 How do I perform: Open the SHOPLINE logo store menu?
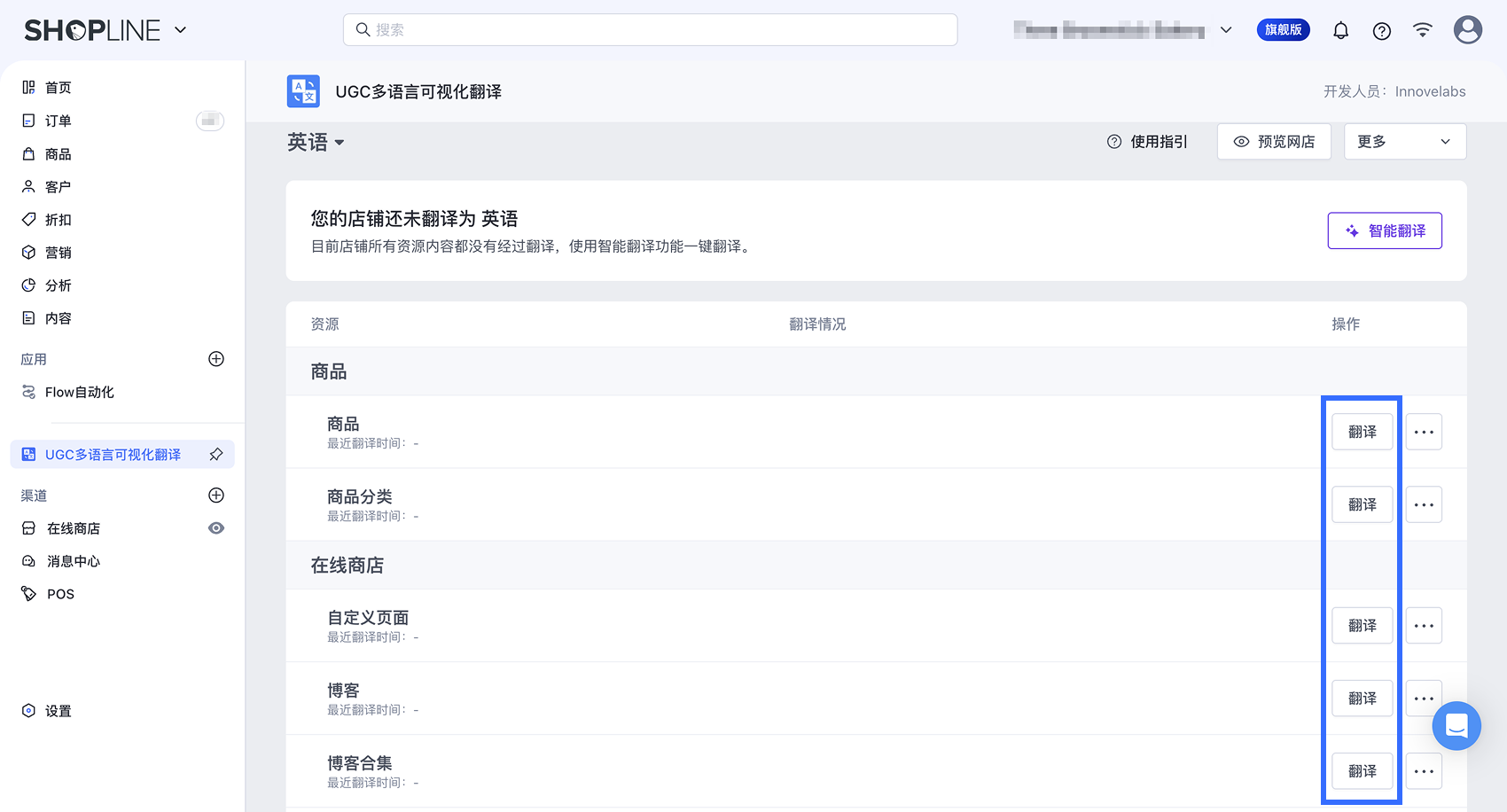pos(105,30)
